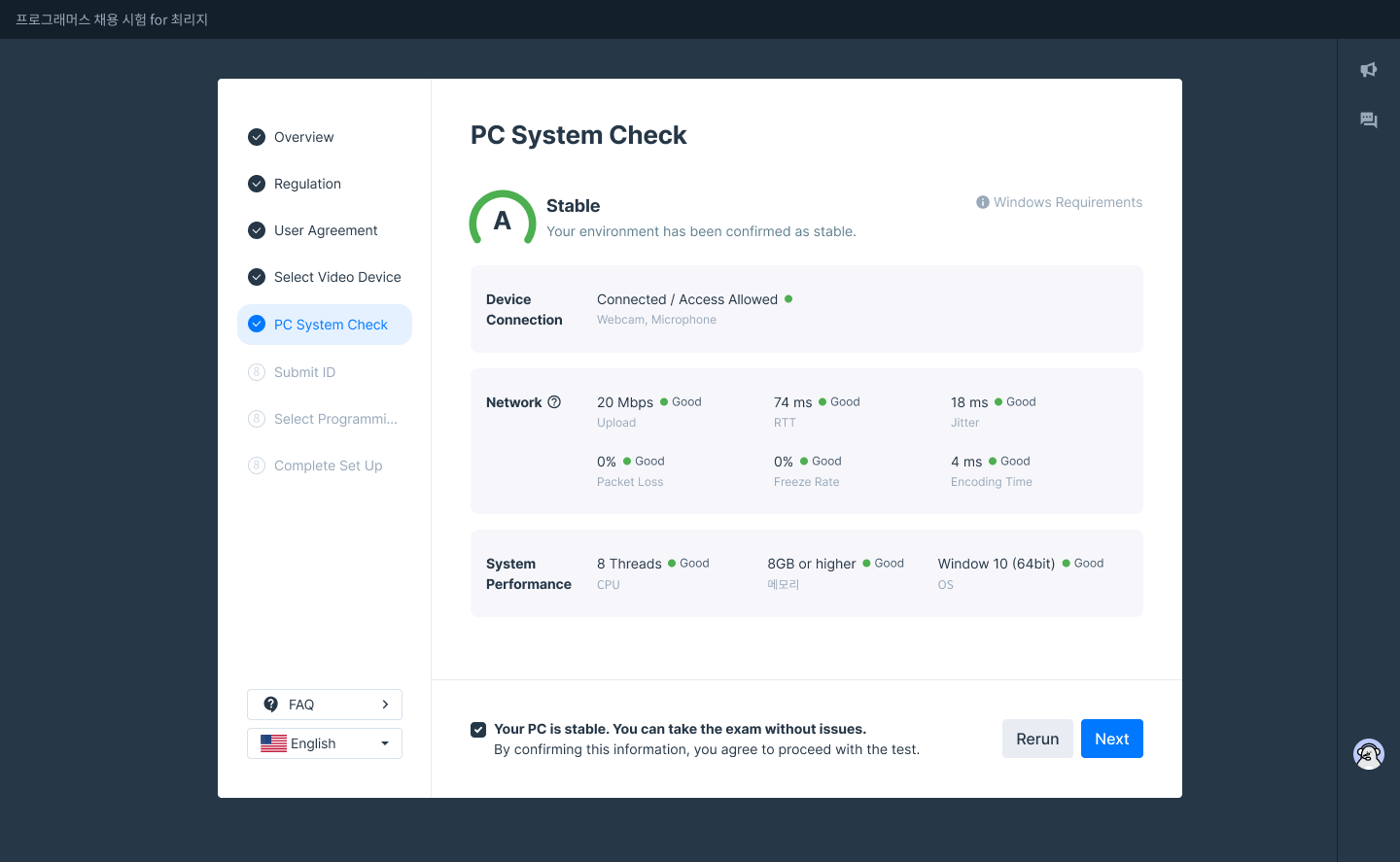Click the Rerun button
The height and width of the screenshot is (862, 1400).
[x=1037, y=739]
